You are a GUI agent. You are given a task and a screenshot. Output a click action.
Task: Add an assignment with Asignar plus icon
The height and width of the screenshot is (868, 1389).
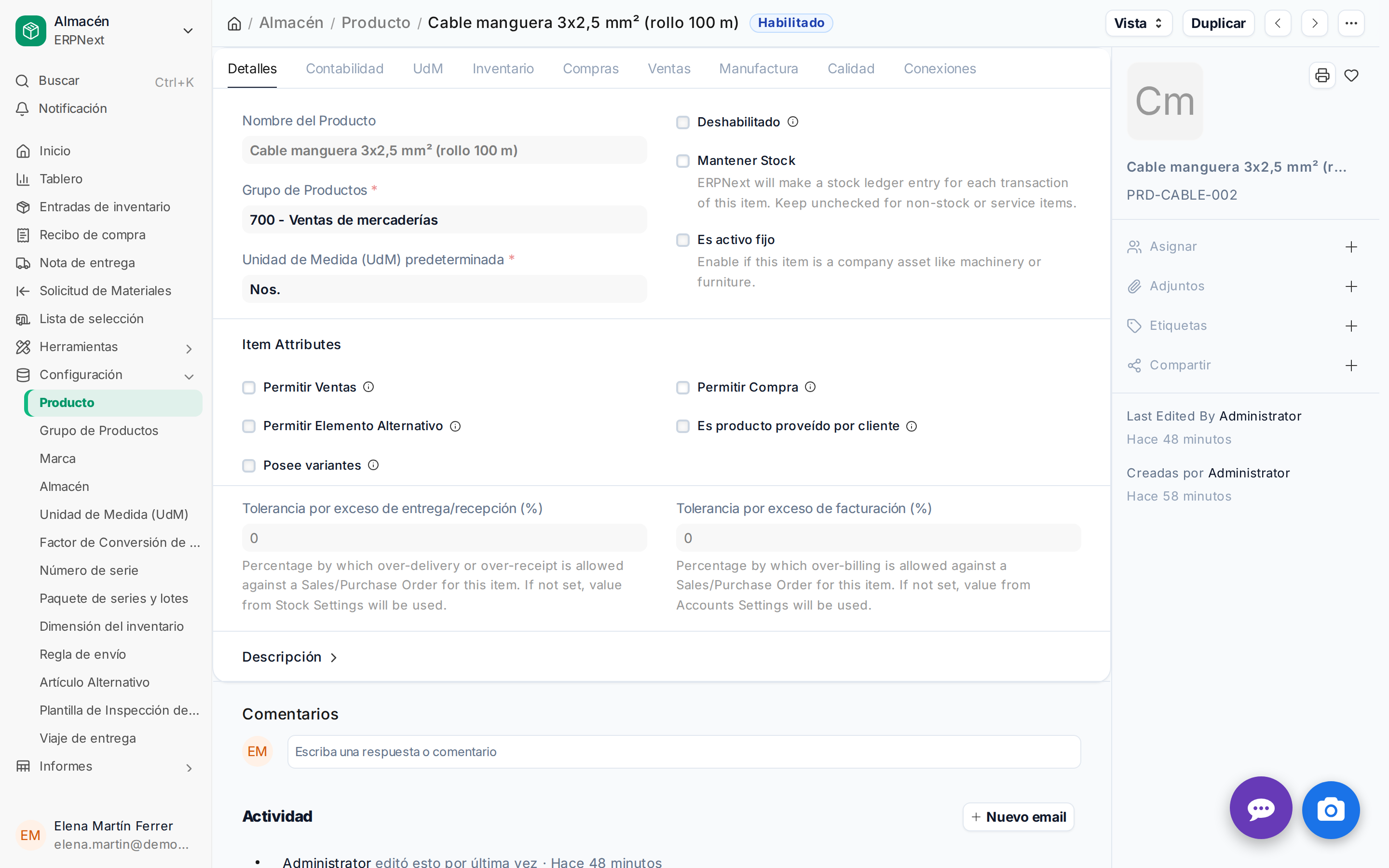pos(1351,247)
